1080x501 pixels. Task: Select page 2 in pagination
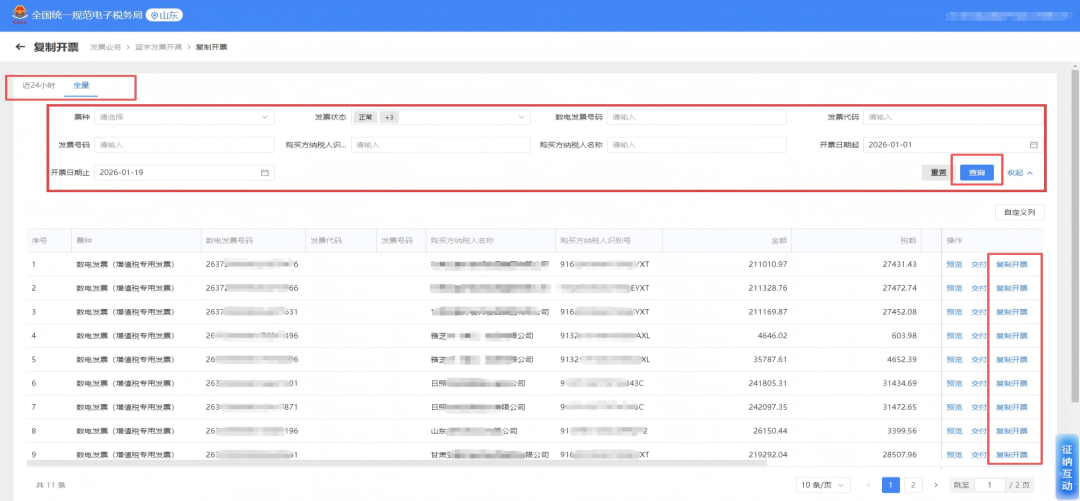(913, 485)
